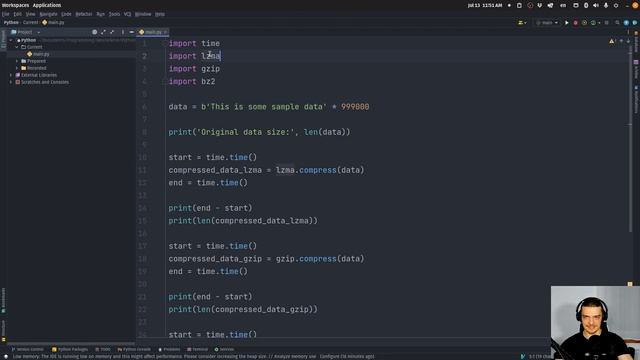The width and height of the screenshot is (640, 360).
Task: Open the Applications menu in top panel
Action: 47,5
